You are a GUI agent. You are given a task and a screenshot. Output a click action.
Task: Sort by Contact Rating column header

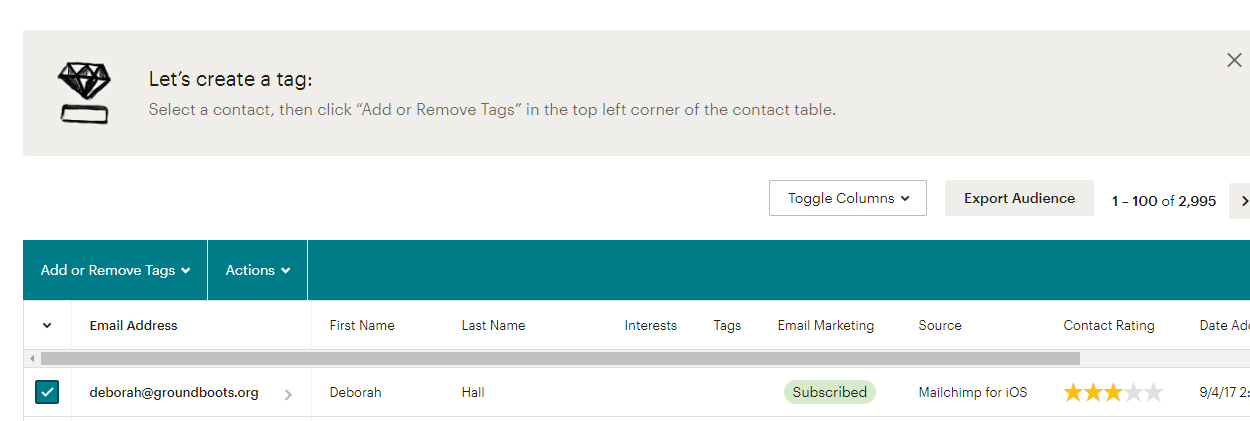click(1109, 325)
